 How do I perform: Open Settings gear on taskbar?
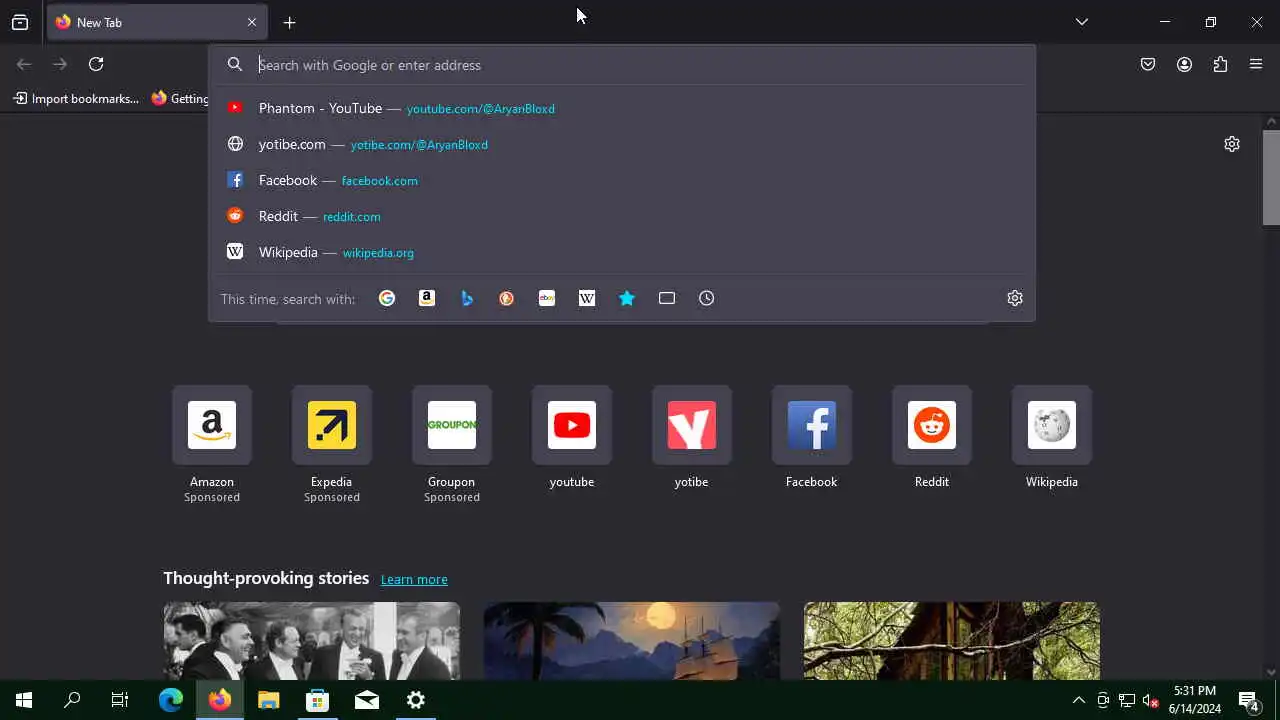[416, 700]
